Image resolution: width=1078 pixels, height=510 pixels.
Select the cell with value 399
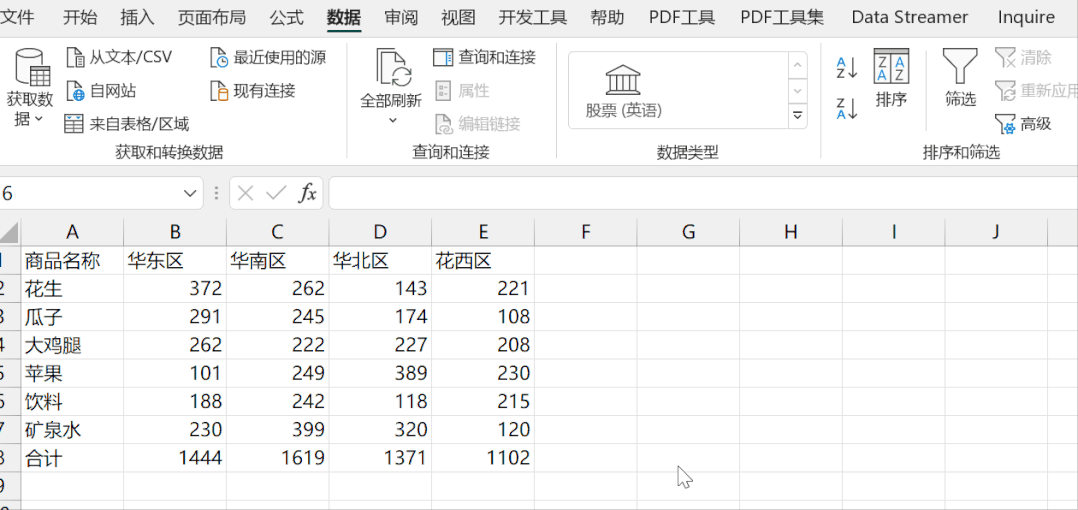pos(278,430)
